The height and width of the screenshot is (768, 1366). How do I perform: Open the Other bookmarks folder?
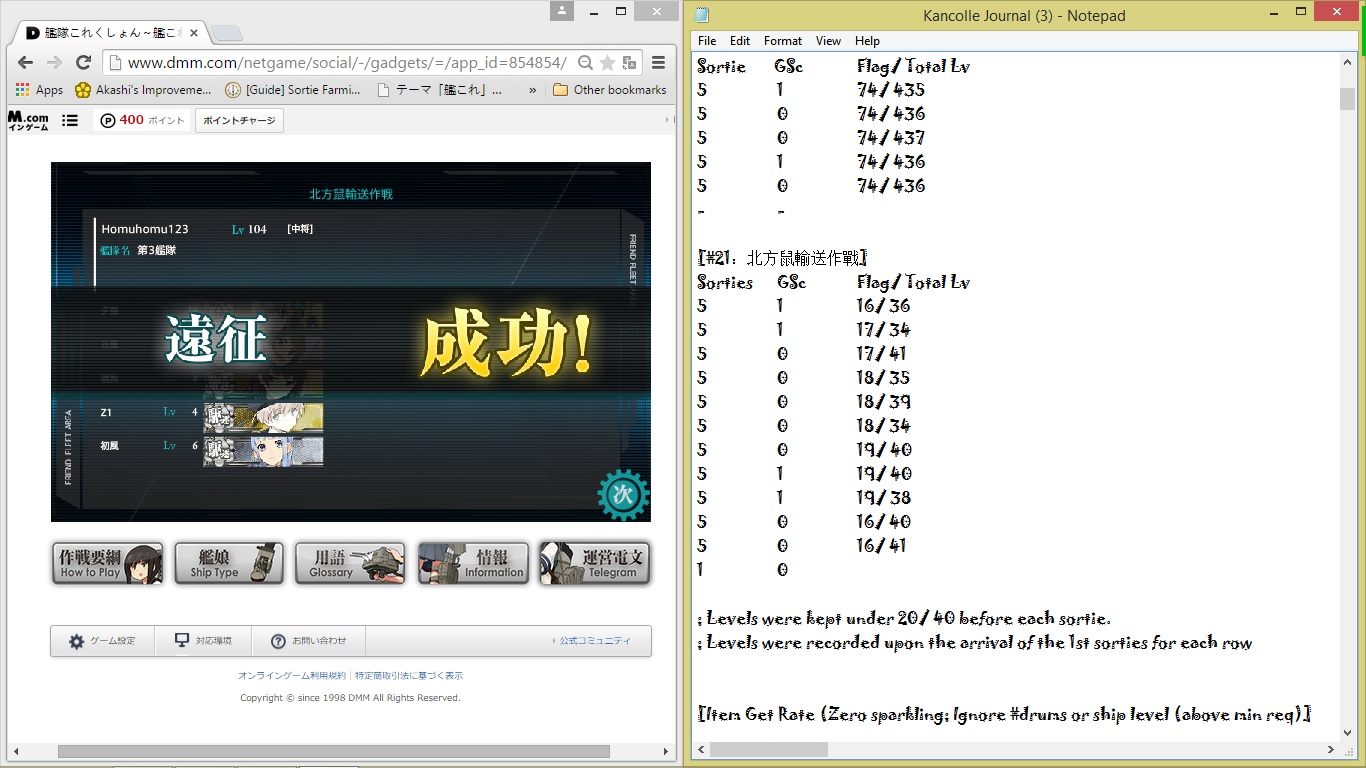point(609,90)
